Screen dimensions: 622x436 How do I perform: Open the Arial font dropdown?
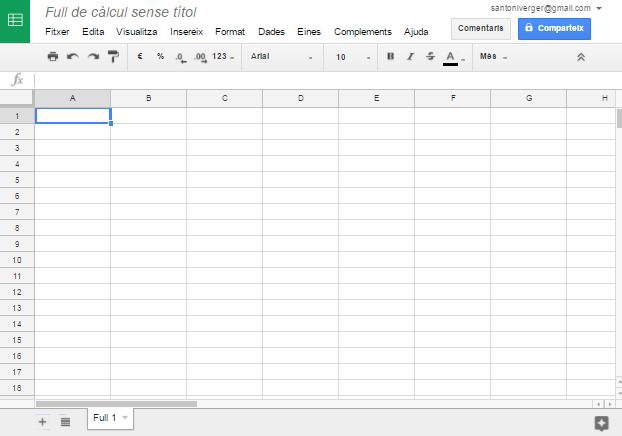click(281, 57)
